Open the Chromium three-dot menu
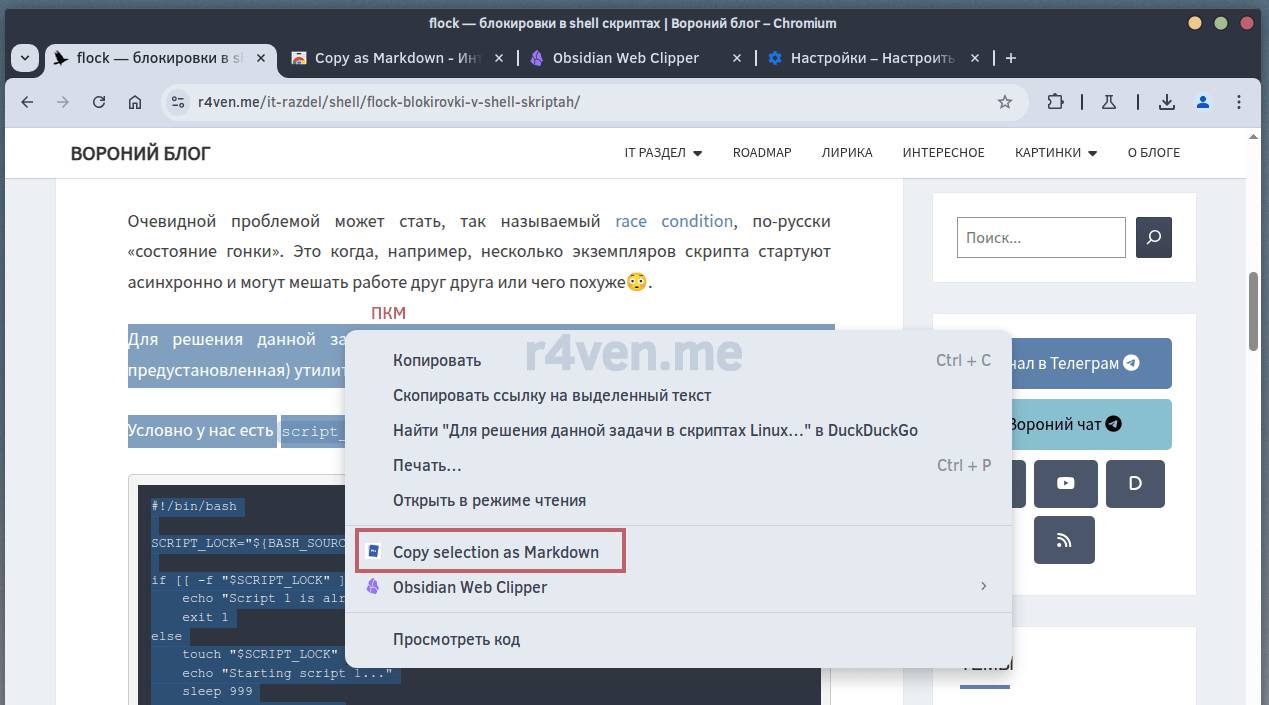Screen dimensions: 1269x705 click(1240, 102)
